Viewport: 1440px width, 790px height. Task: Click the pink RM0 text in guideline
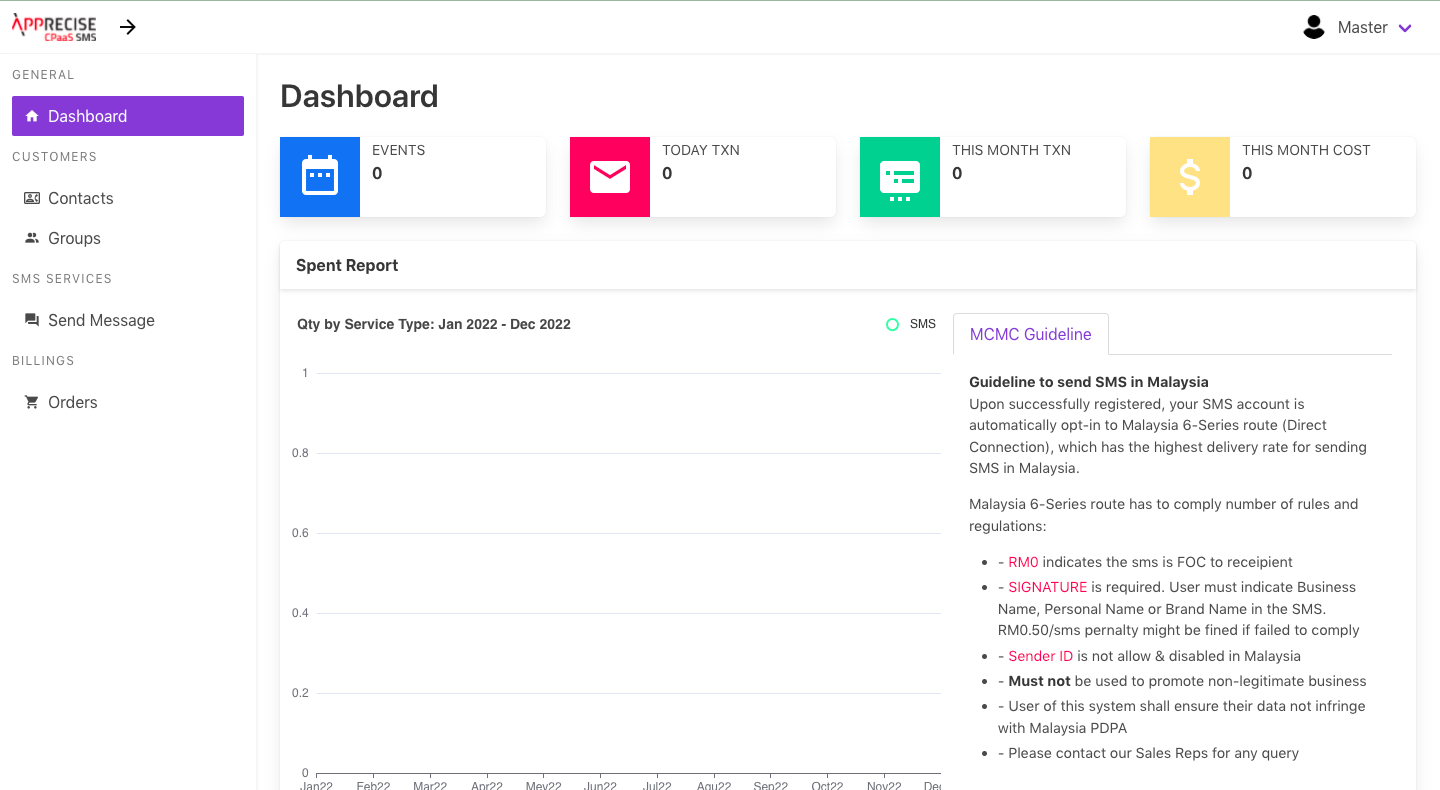1023,562
